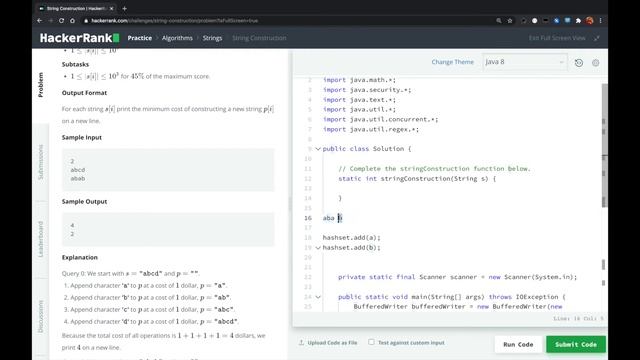This screenshot has height=360, width=640.
Task: Click the Submit Code button
Action: tap(576, 344)
